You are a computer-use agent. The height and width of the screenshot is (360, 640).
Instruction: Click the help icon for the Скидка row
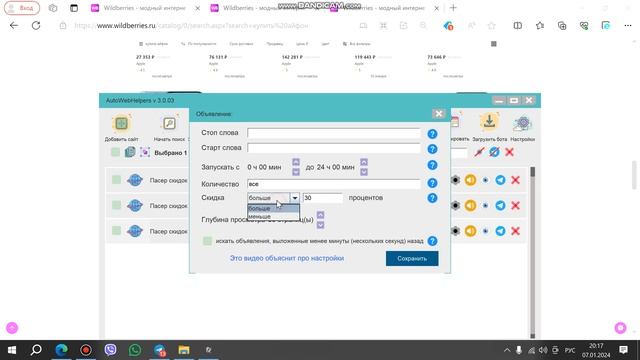432,198
